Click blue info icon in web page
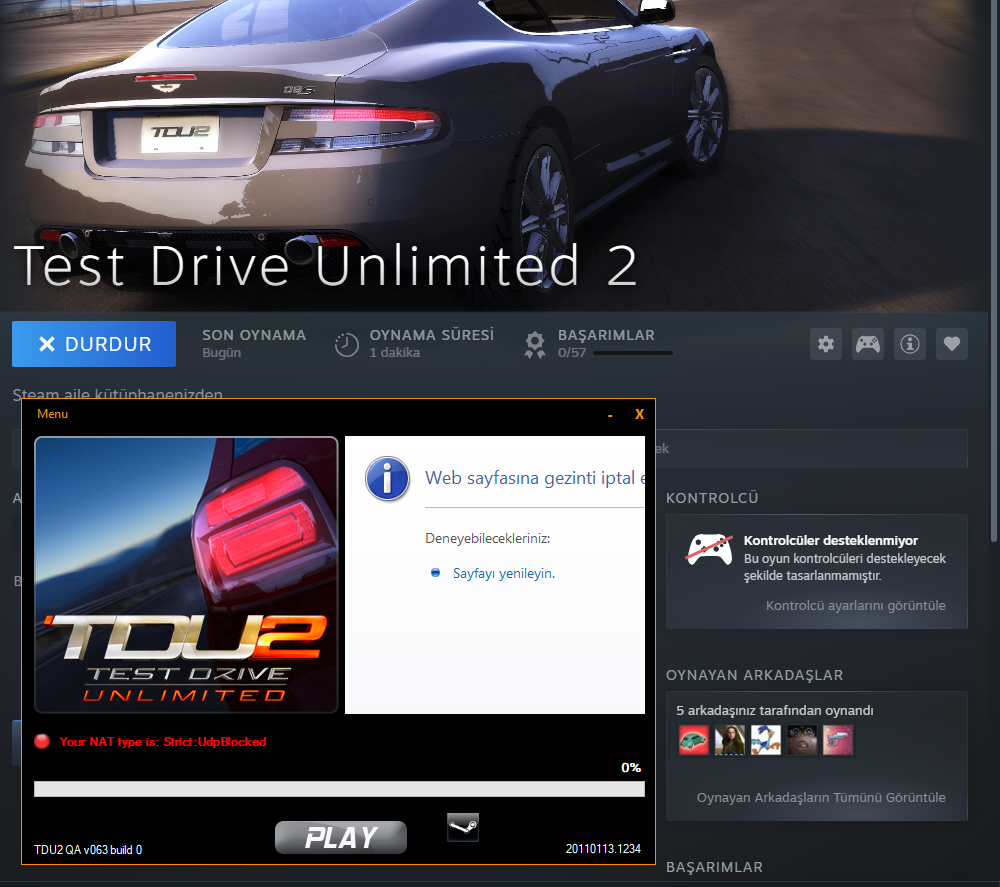 click(x=387, y=479)
